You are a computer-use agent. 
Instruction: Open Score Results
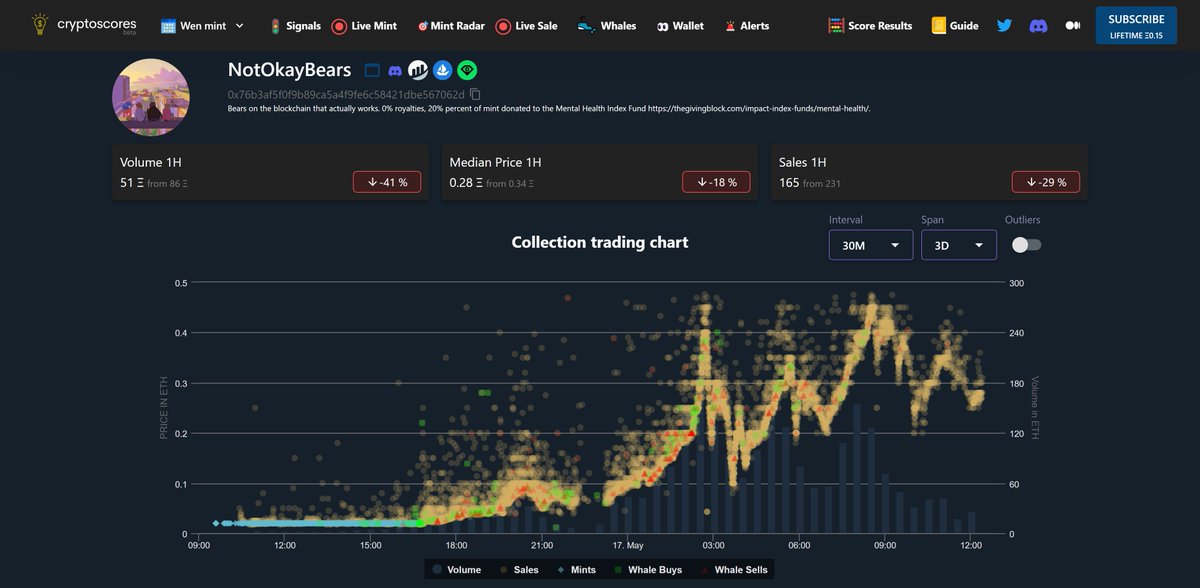coord(870,26)
